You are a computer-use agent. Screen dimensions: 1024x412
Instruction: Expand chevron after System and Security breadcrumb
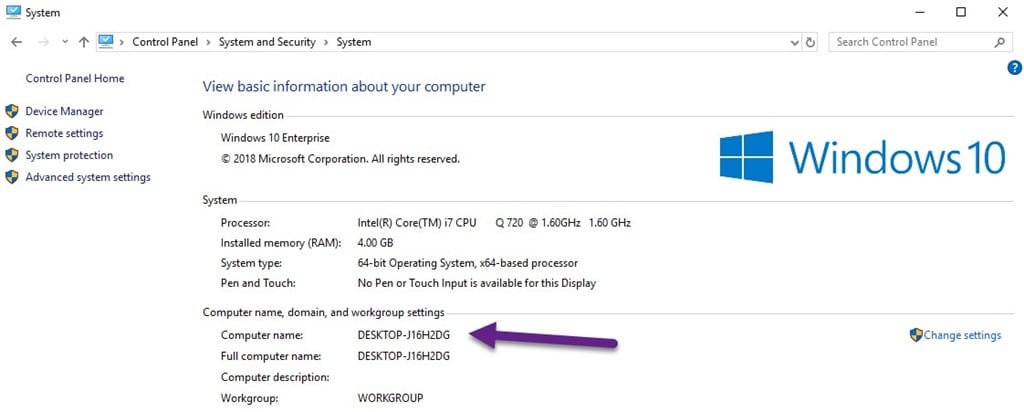[326, 42]
